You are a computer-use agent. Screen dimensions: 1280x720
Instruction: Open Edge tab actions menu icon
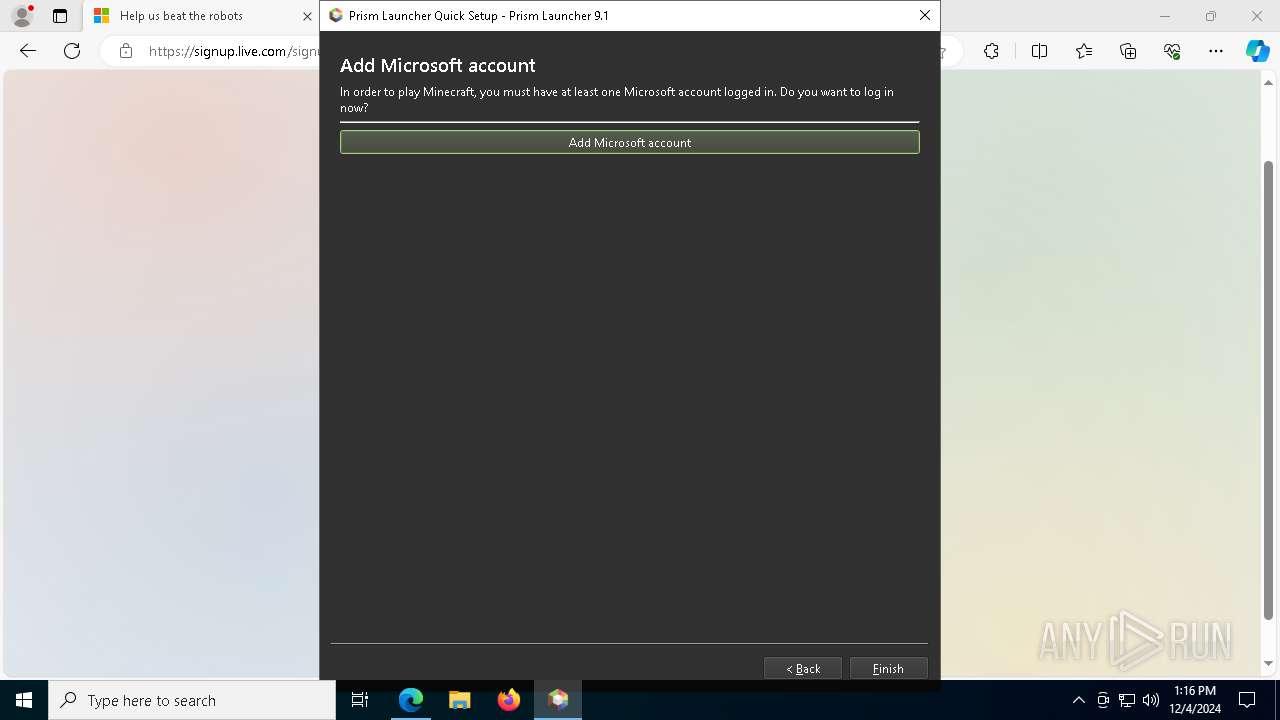coord(60,16)
